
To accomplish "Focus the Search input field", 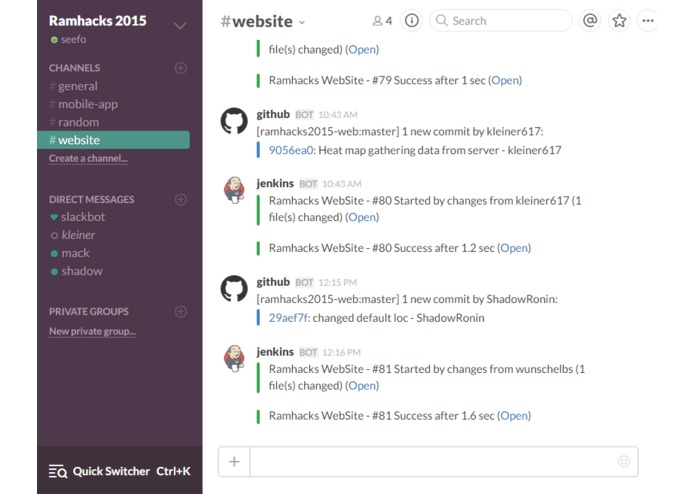I will pos(501,20).
